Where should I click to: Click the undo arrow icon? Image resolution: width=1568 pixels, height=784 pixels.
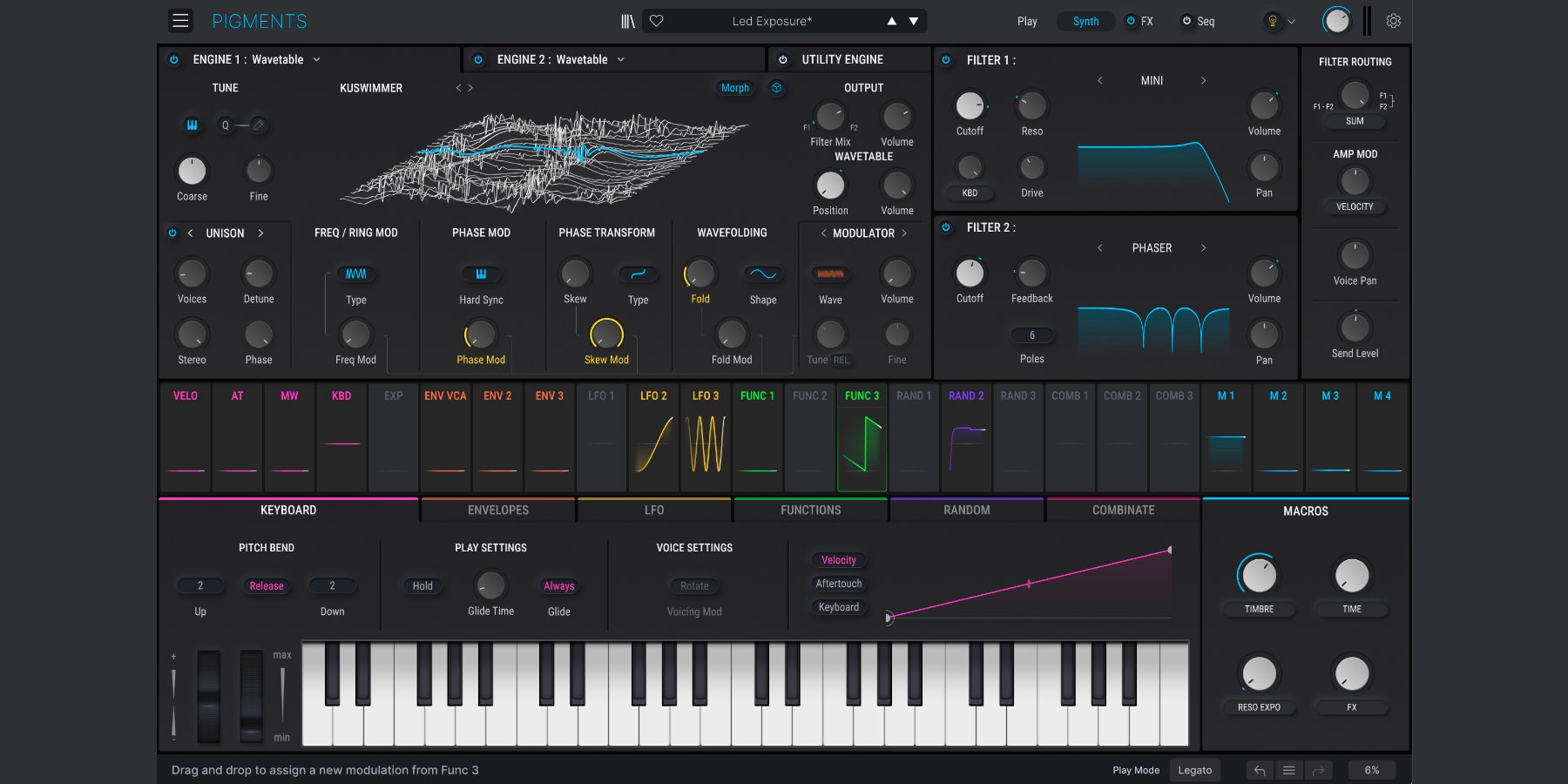[x=1259, y=770]
